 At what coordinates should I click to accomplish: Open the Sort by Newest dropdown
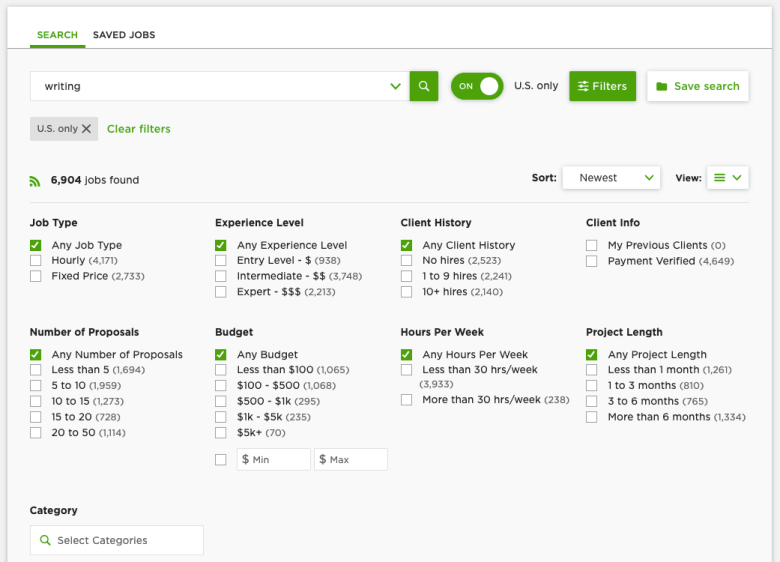(x=611, y=178)
